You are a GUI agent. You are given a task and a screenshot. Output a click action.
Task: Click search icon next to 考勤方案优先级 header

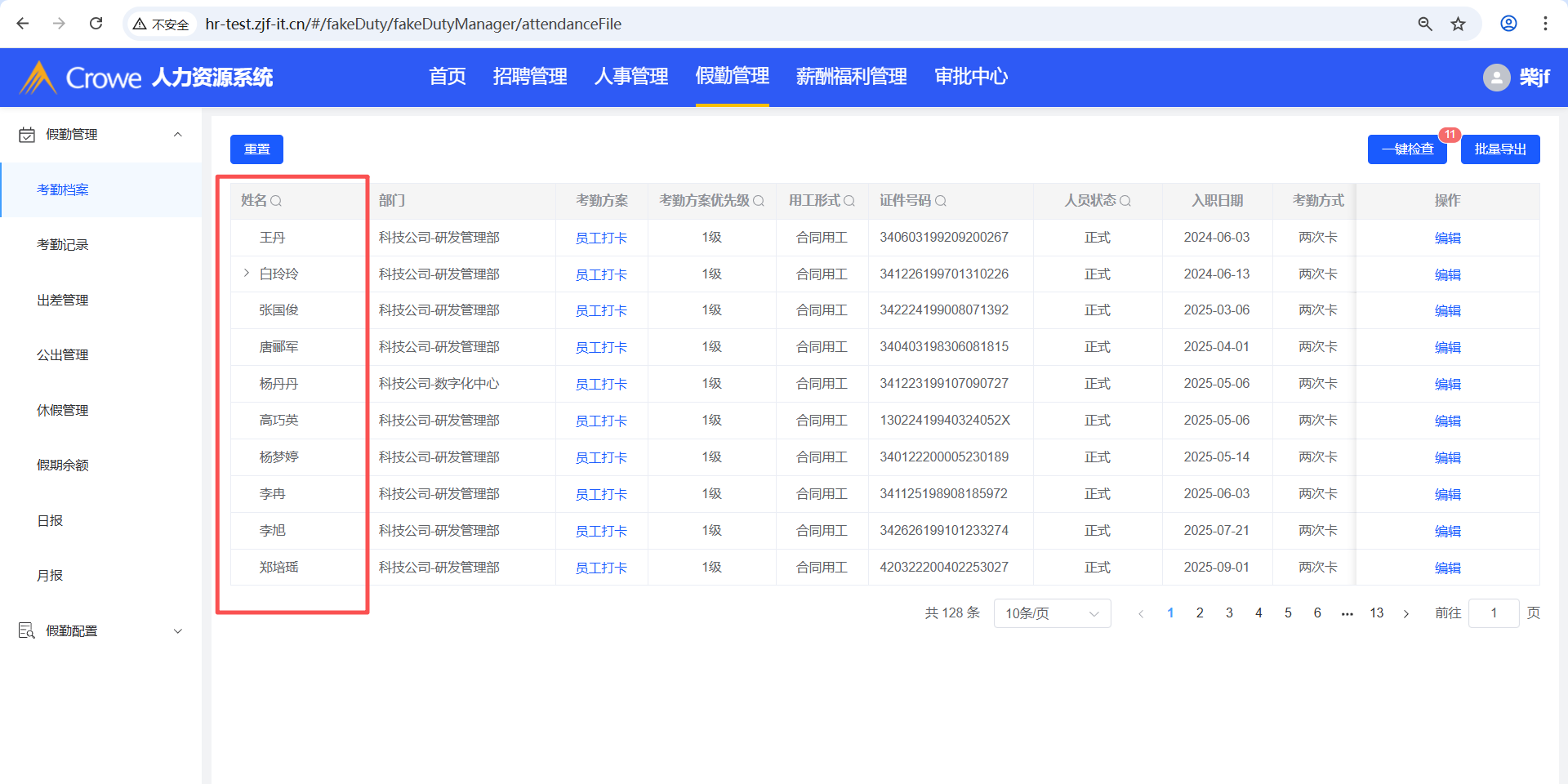pyautogui.click(x=759, y=201)
